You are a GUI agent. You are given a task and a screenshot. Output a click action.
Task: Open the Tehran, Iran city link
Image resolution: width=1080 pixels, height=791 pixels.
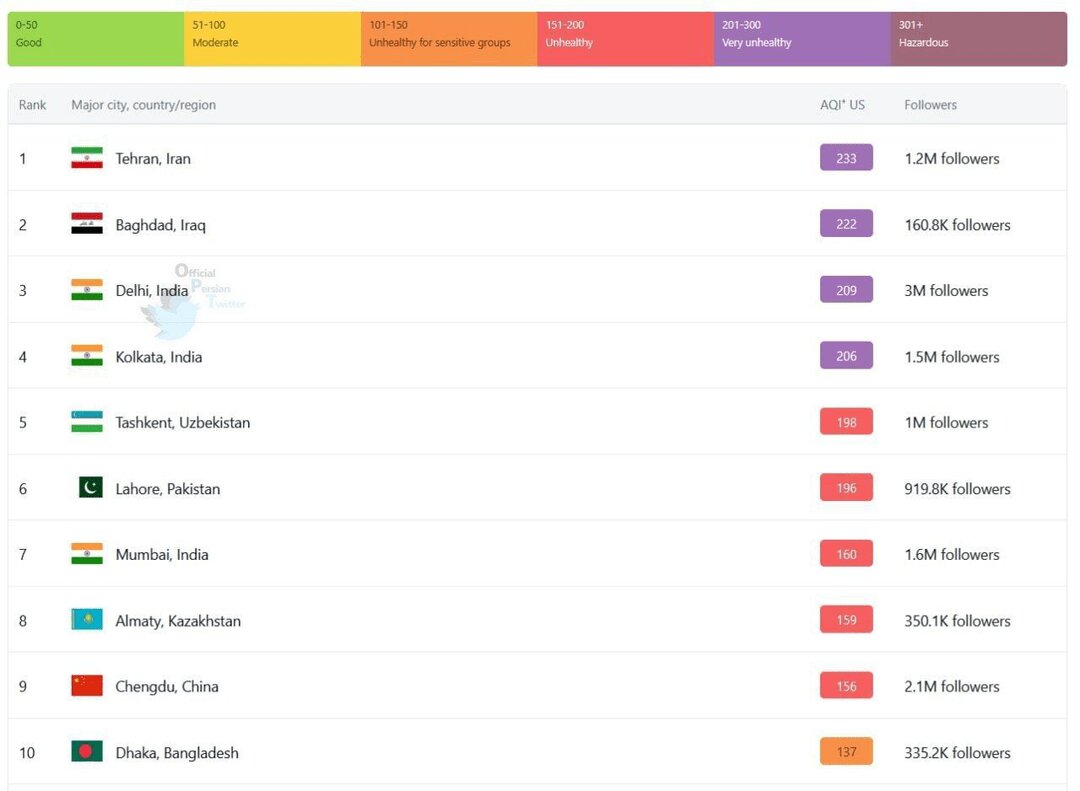point(153,158)
